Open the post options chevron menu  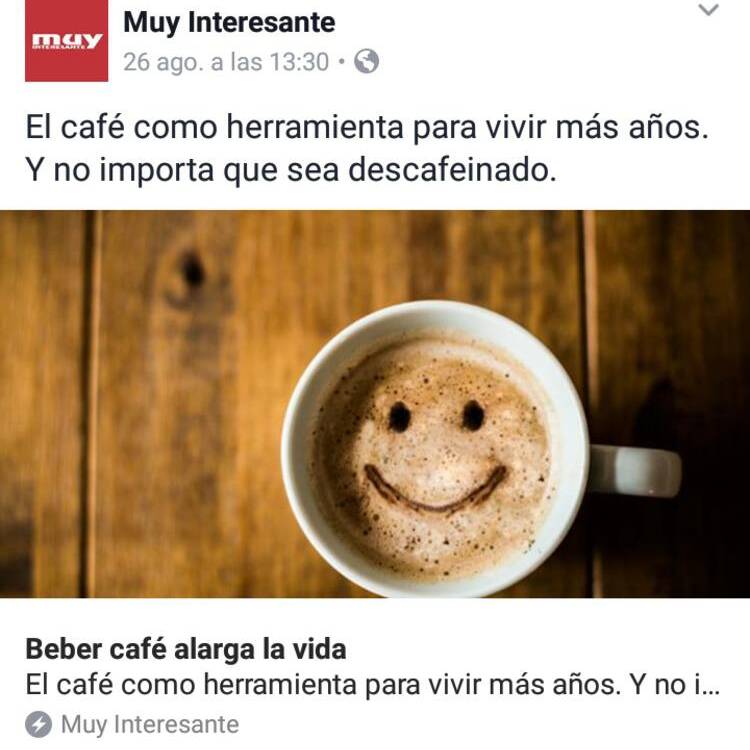pos(708,10)
